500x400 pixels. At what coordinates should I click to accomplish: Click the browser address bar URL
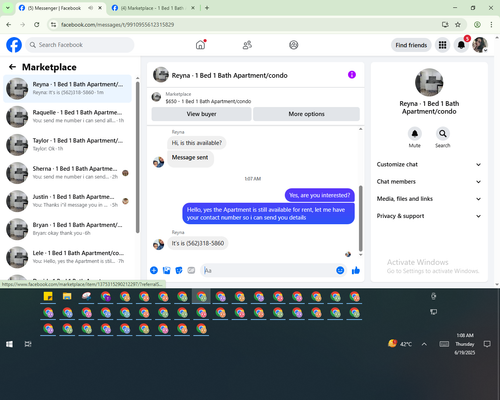coord(117,25)
